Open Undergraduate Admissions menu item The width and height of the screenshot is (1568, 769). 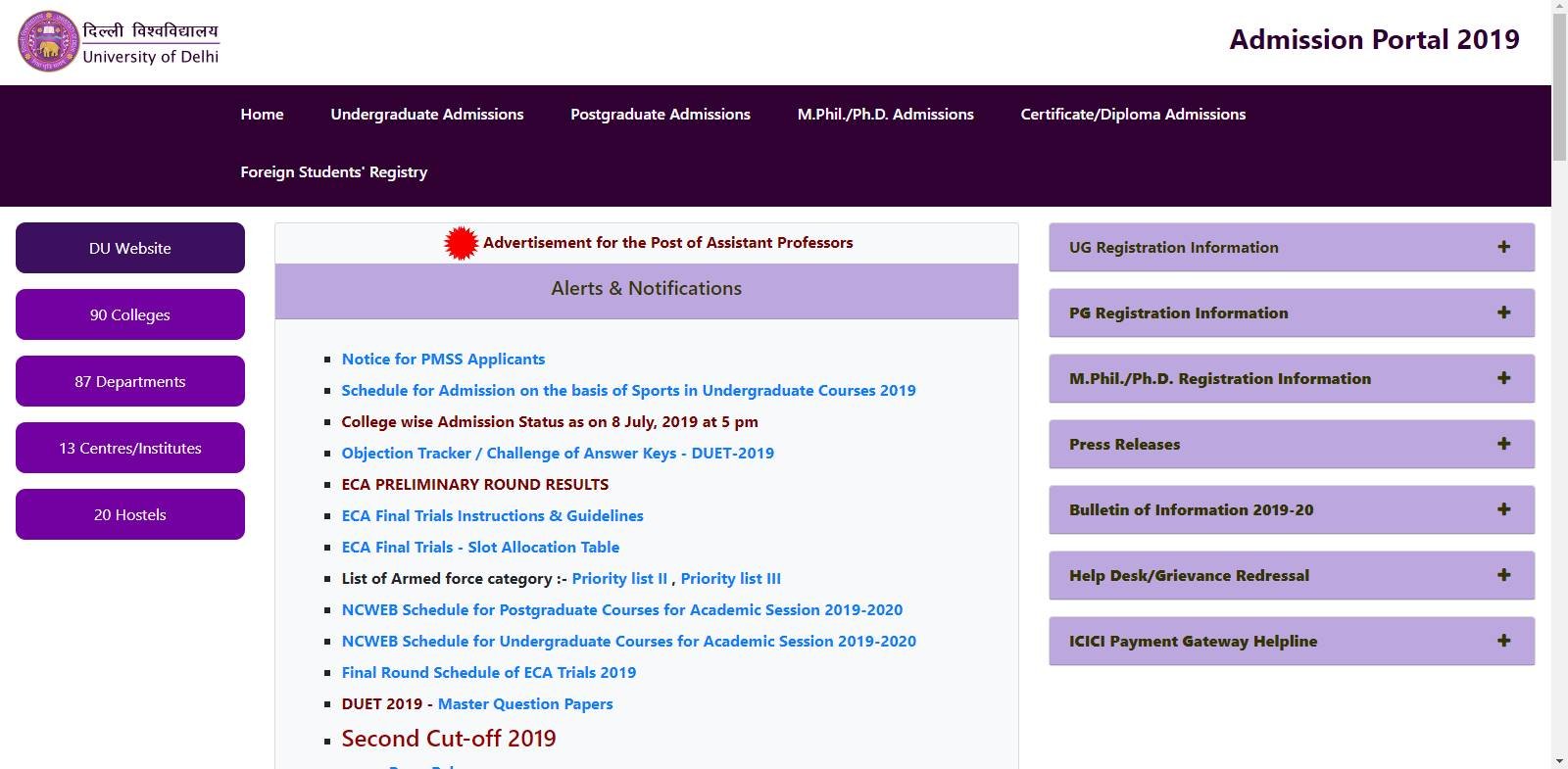pyautogui.click(x=427, y=115)
